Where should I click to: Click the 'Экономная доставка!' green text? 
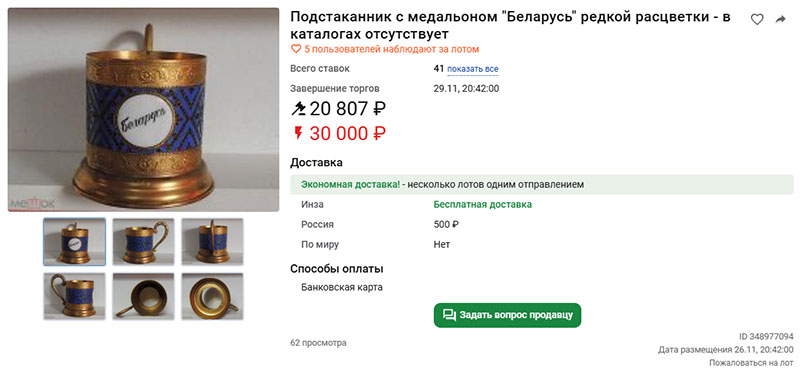[351, 185]
